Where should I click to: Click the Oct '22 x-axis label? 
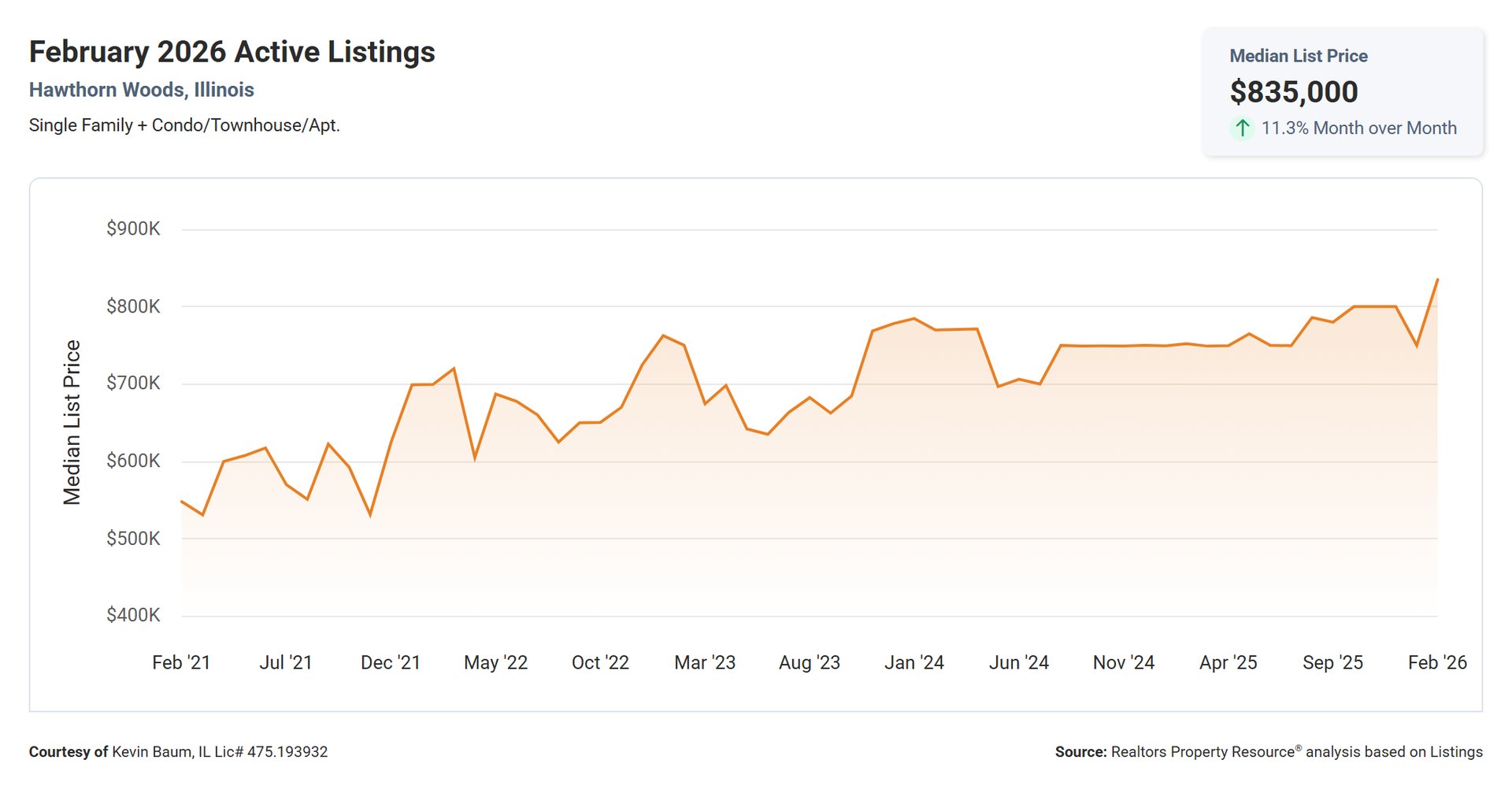coord(600,662)
